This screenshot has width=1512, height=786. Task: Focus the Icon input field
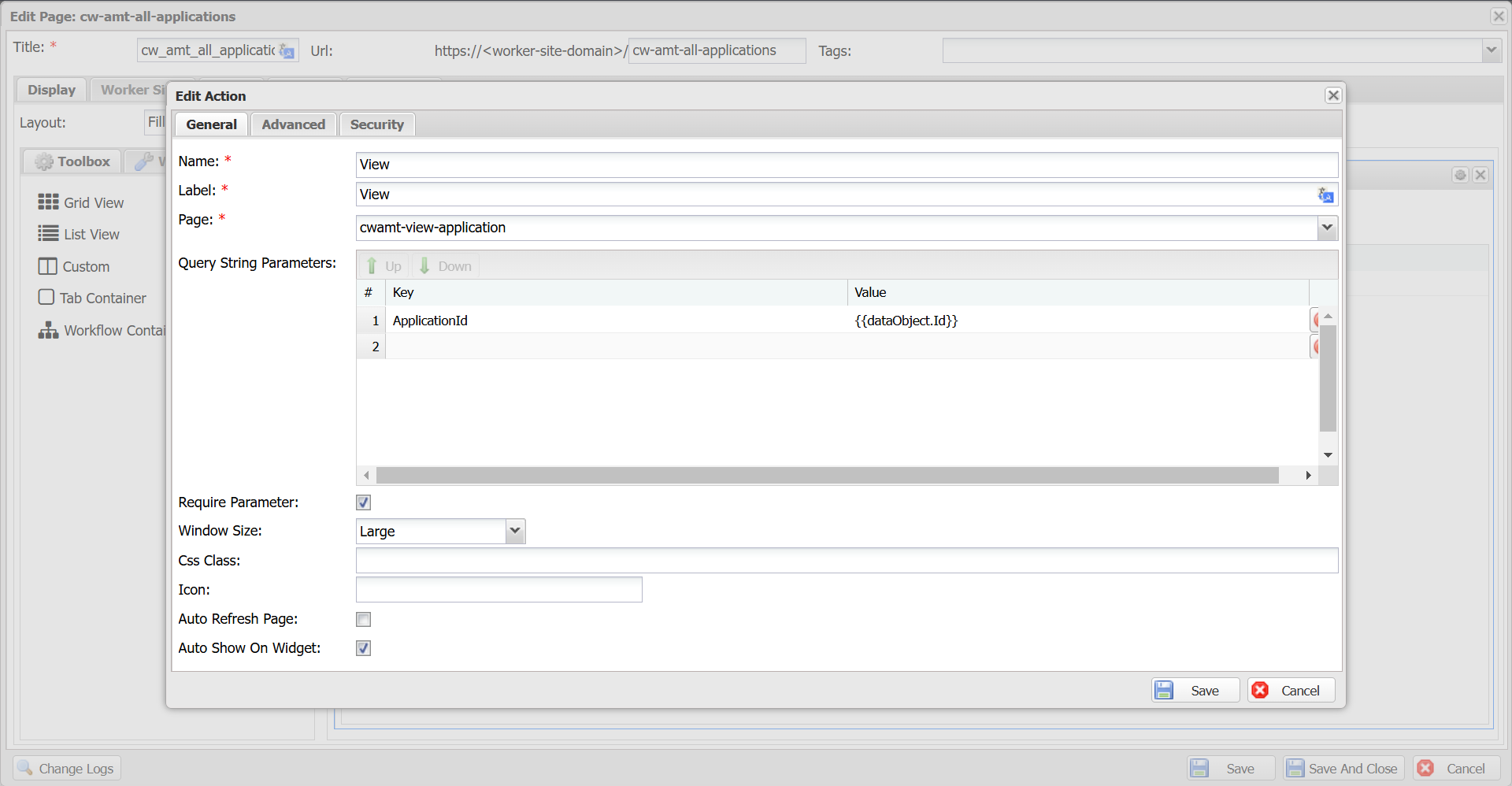498,590
